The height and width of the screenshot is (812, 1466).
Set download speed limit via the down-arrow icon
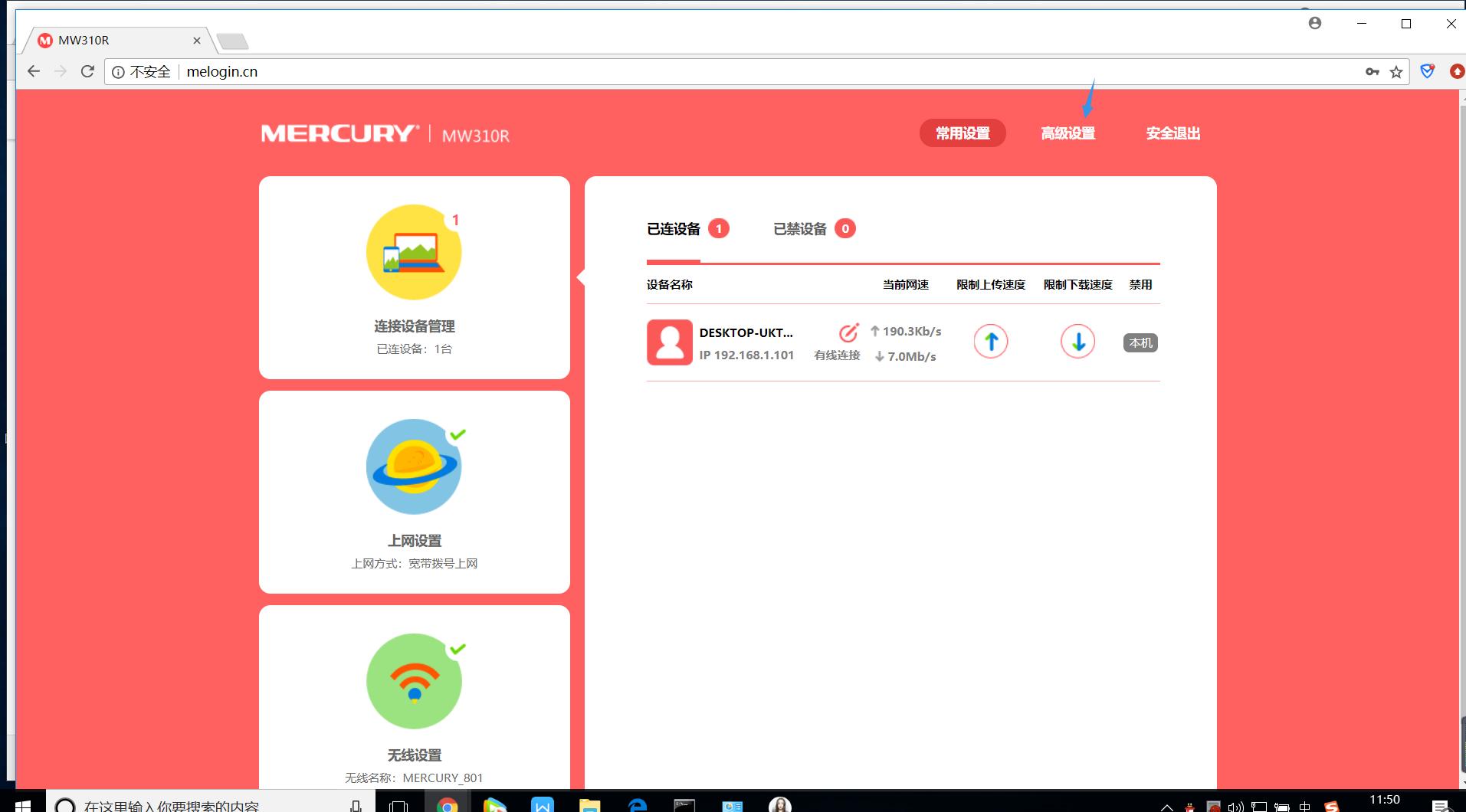click(1077, 342)
